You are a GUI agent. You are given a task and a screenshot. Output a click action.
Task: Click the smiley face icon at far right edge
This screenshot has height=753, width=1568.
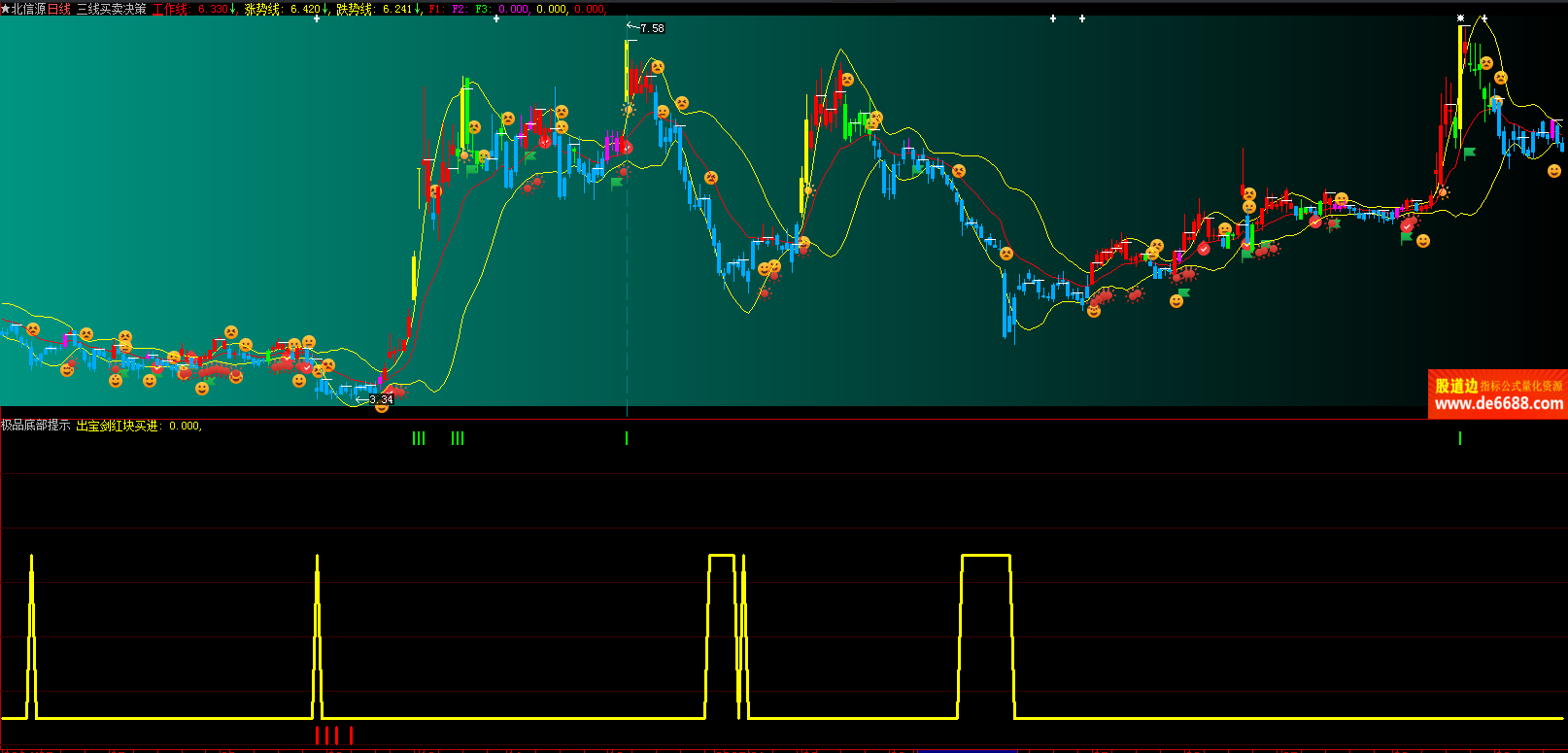coord(1554,171)
